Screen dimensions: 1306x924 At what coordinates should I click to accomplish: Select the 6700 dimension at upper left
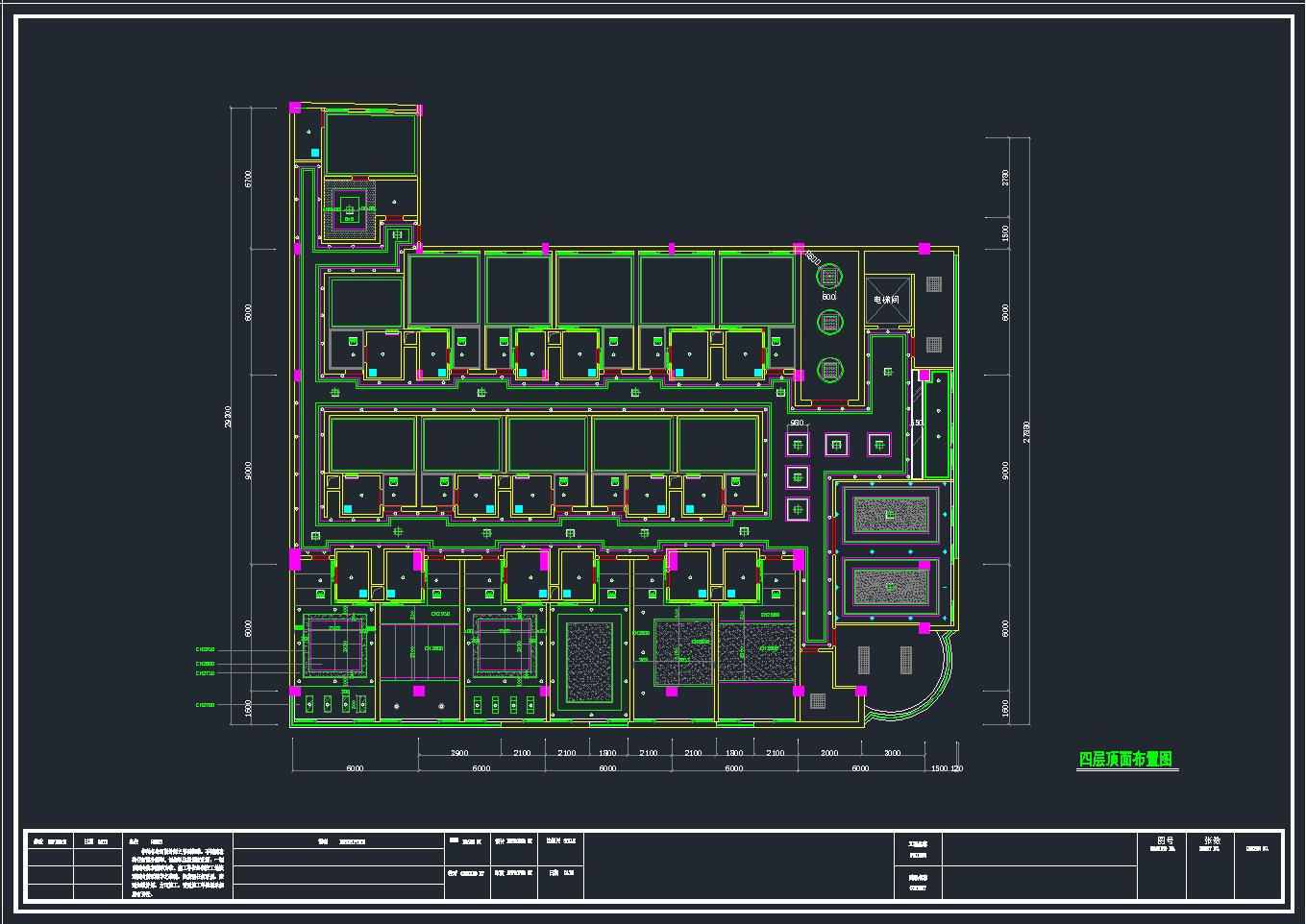click(248, 179)
